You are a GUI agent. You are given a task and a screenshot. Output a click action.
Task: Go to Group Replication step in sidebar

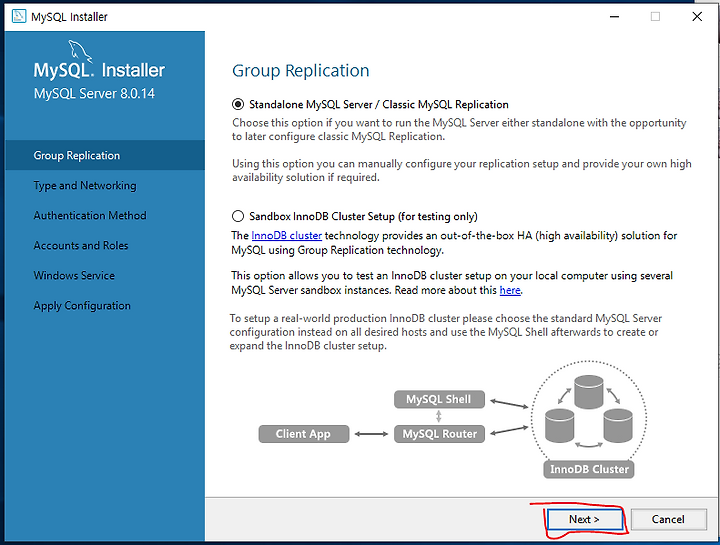pyautogui.click(x=105, y=155)
